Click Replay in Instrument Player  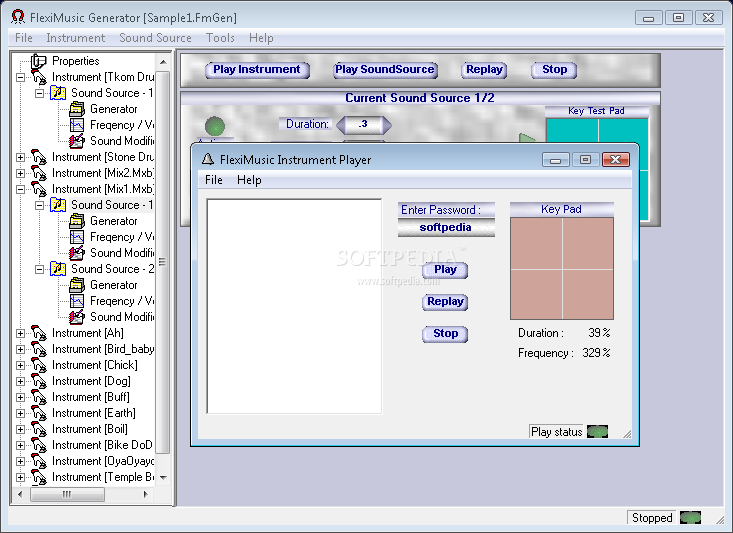445,302
